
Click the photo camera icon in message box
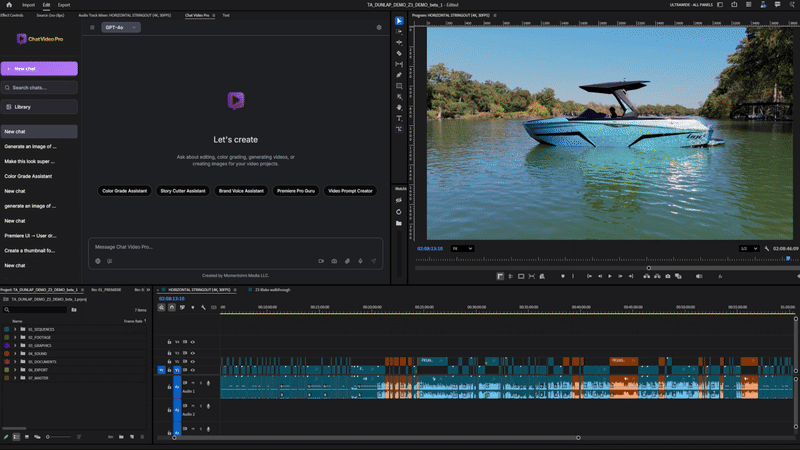click(334, 261)
